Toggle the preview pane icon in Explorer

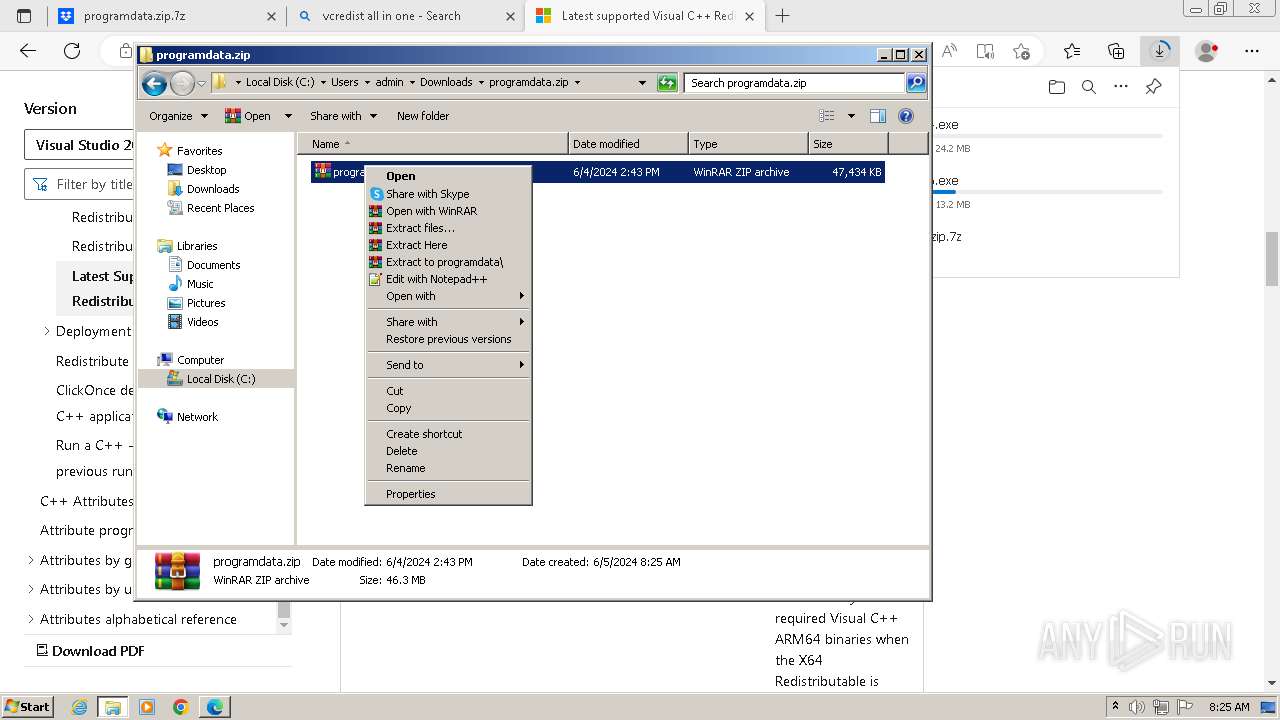pyautogui.click(x=877, y=116)
